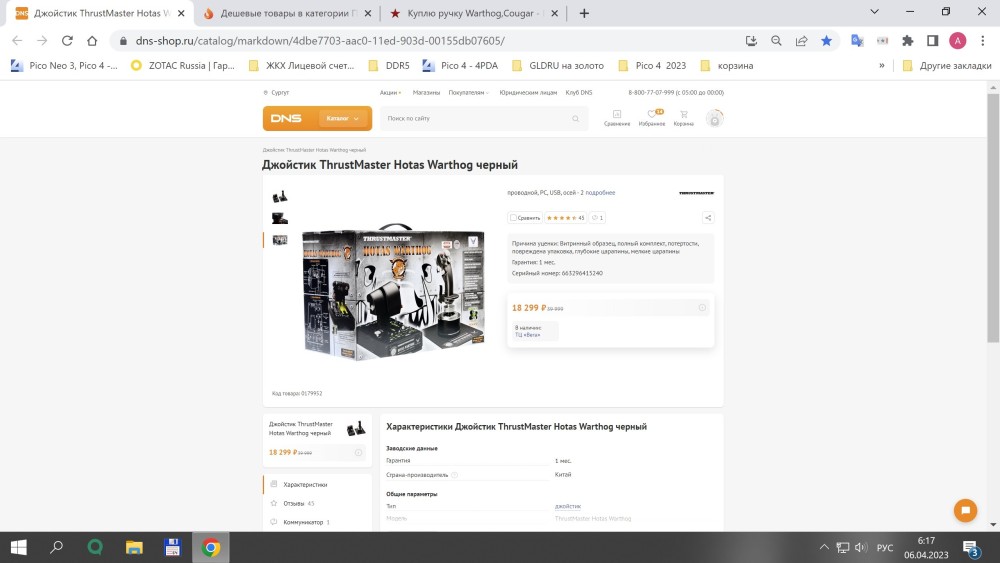Toggle Chrome side panel icon

pyautogui.click(x=932, y=41)
